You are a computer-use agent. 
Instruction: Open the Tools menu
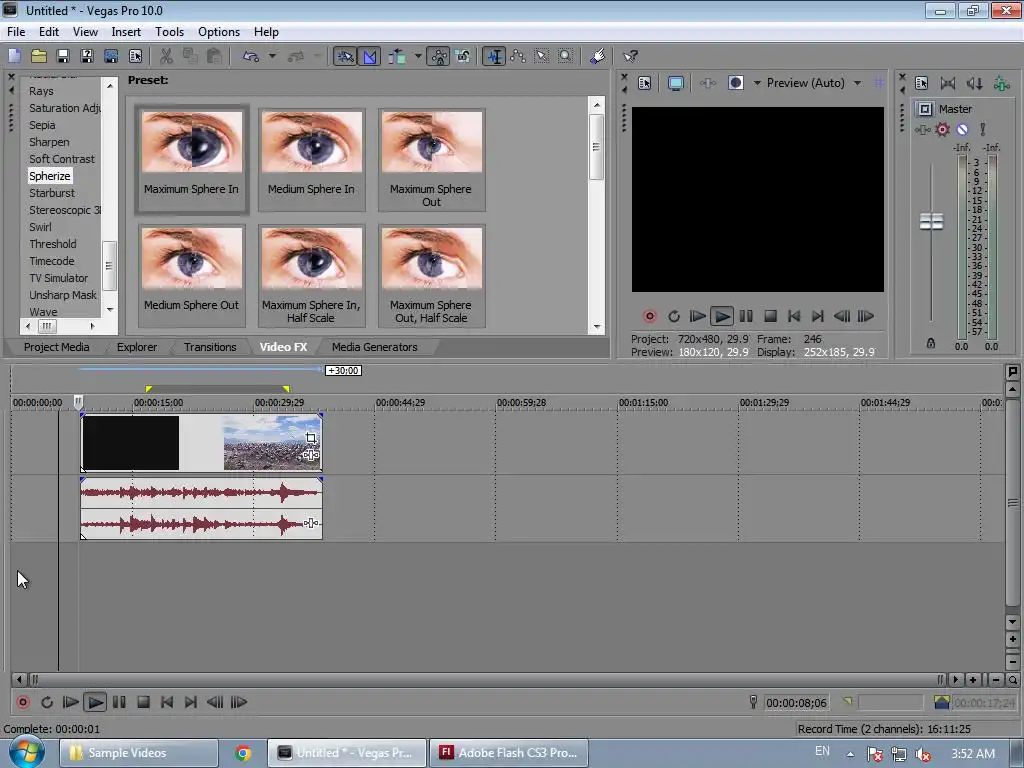click(x=169, y=32)
